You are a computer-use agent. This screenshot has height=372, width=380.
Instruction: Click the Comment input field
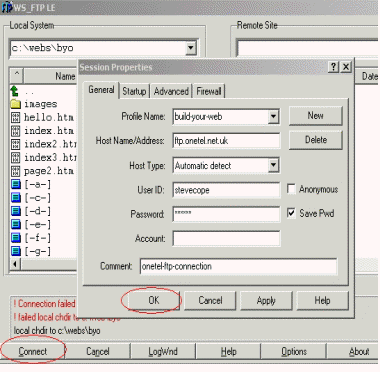pyautogui.click(x=238, y=266)
